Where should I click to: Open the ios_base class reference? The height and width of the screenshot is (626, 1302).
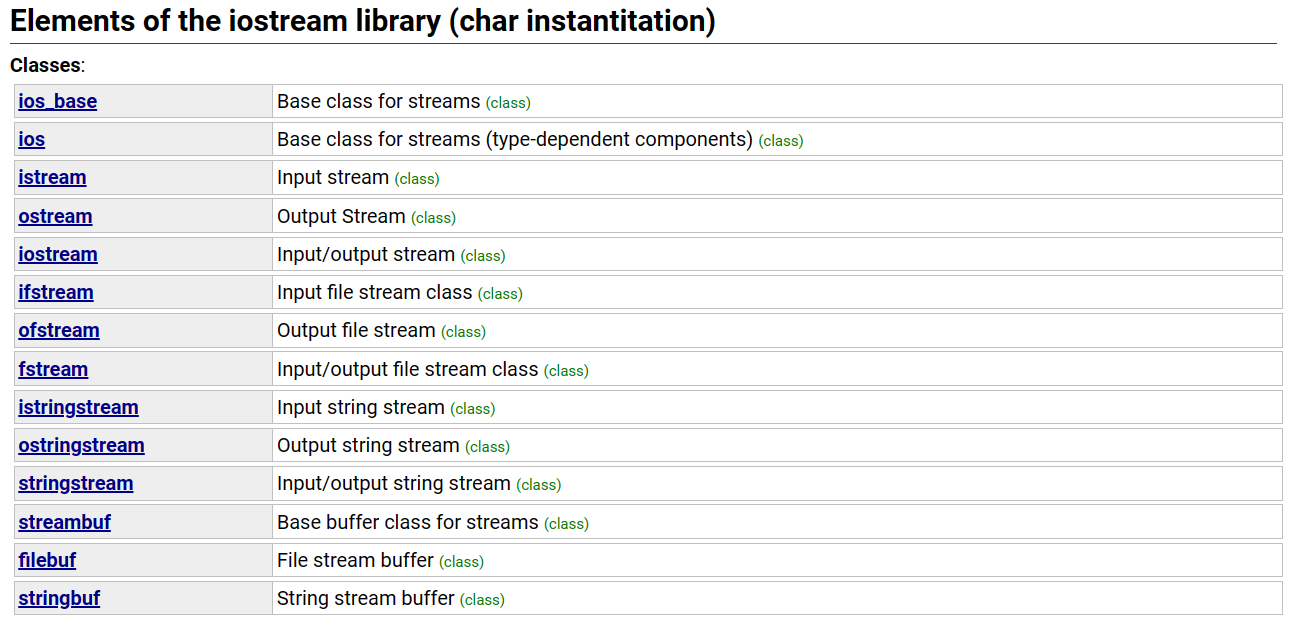coord(55,101)
